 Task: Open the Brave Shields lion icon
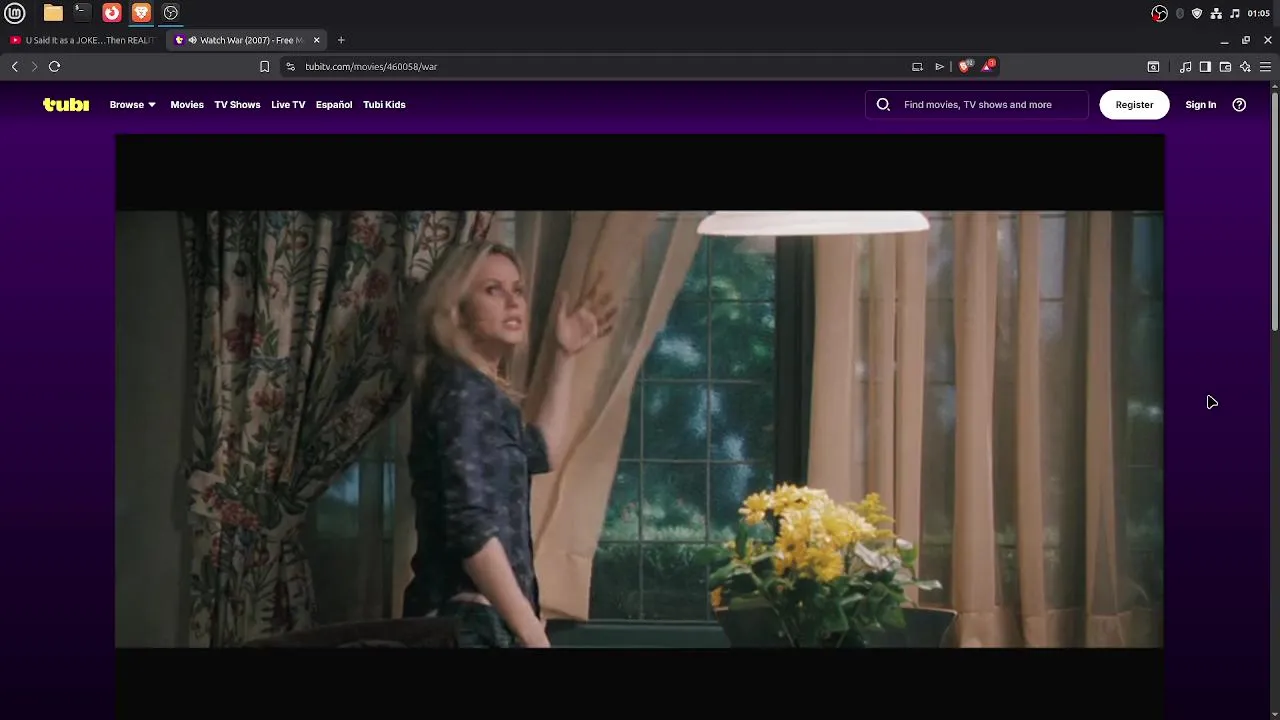[965, 66]
